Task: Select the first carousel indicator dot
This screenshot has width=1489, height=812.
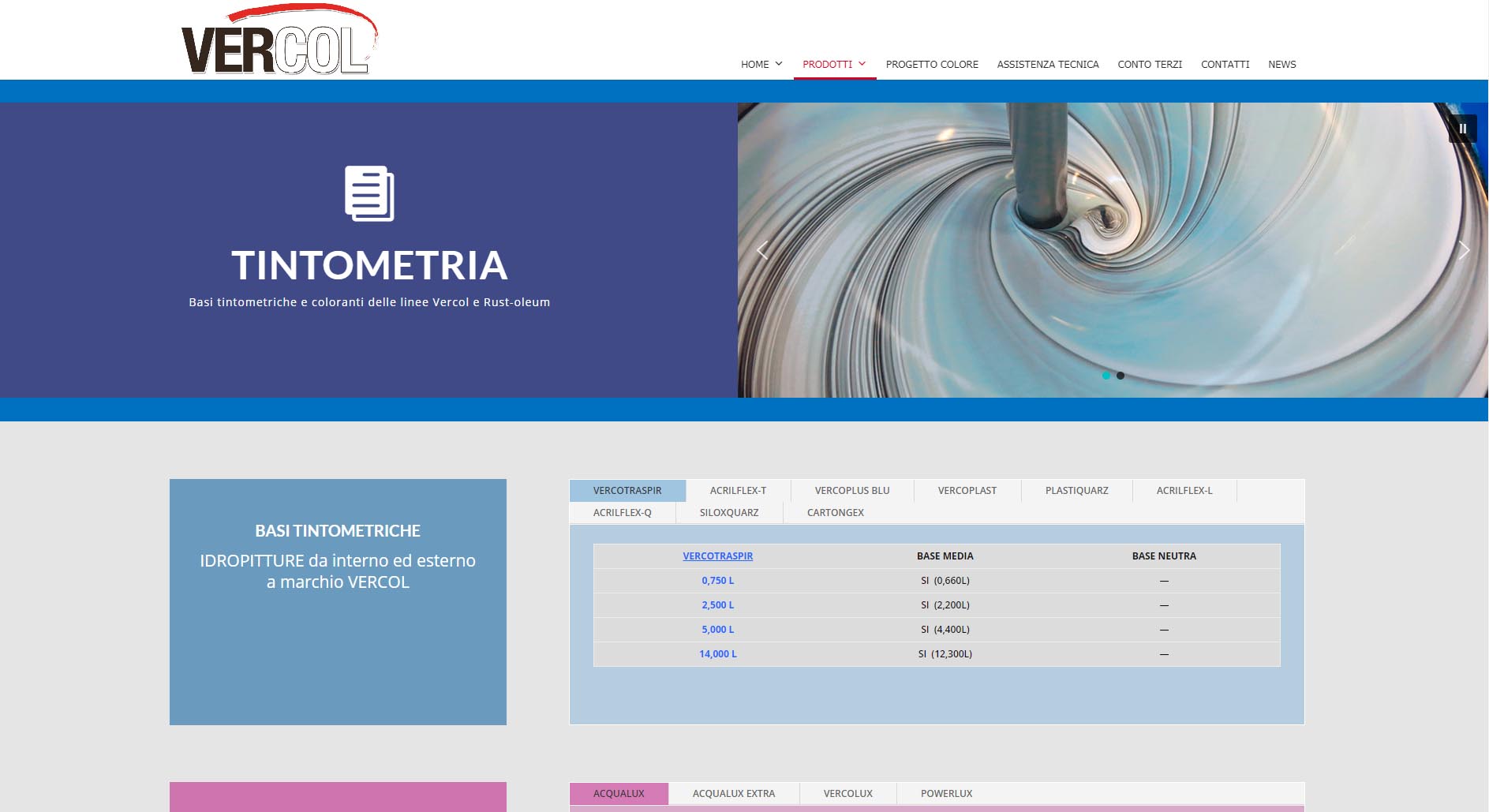Action: point(1106,376)
